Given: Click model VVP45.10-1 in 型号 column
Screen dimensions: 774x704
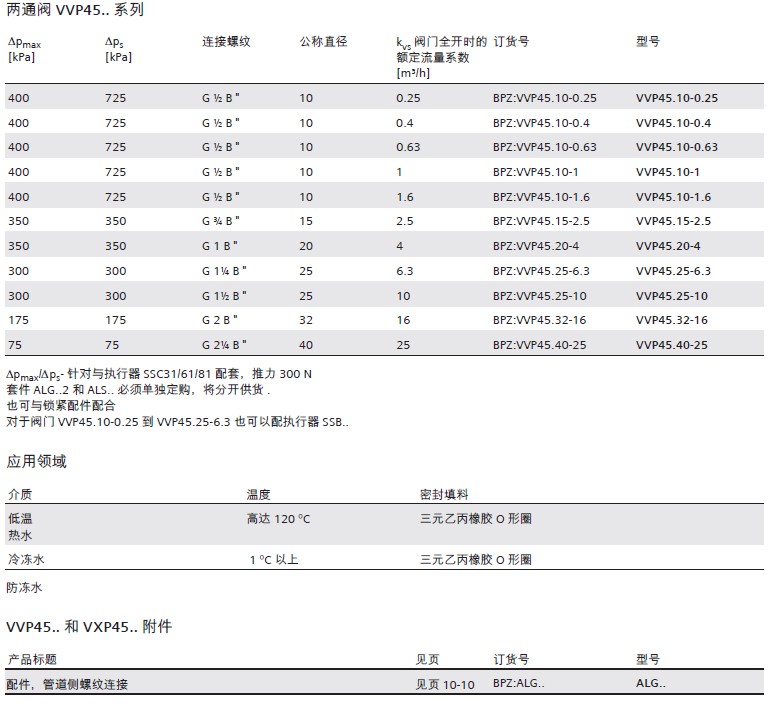Looking at the screenshot, I should coord(668,172).
